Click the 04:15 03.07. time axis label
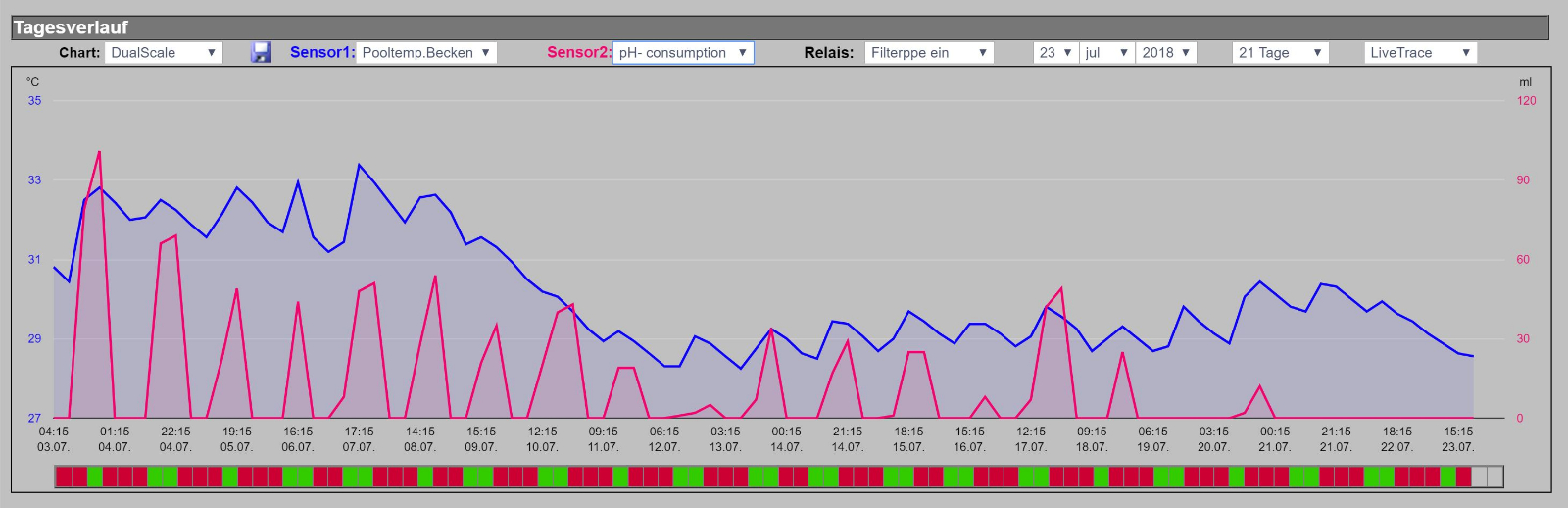1568x508 pixels. 54,438
